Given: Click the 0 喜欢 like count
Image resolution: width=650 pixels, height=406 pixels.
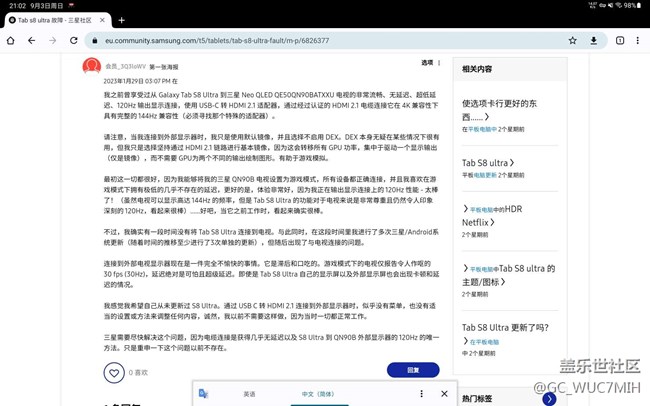Looking at the screenshot, I should coord(138,373).
